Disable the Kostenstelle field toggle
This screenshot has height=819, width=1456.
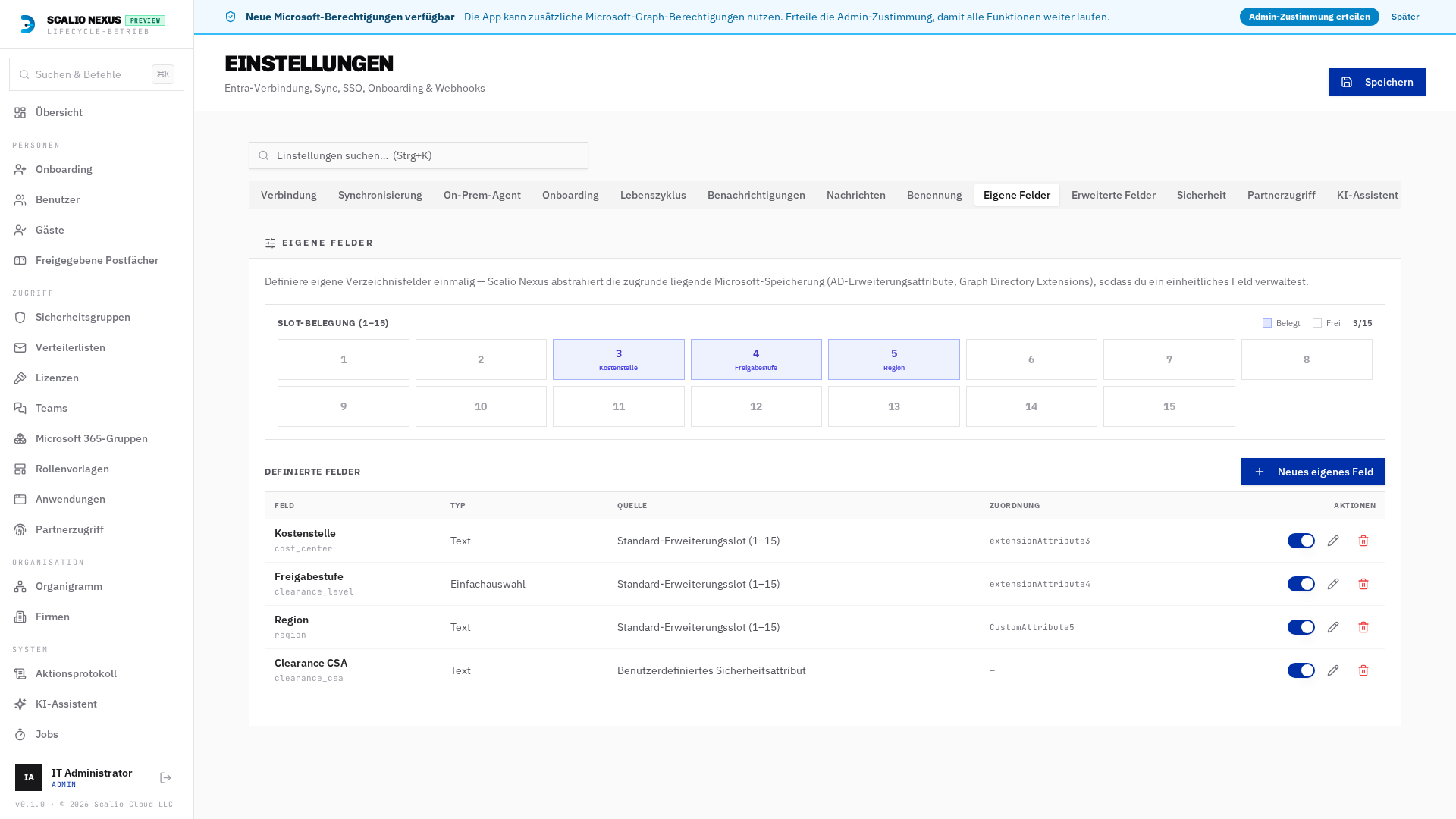1301,541
